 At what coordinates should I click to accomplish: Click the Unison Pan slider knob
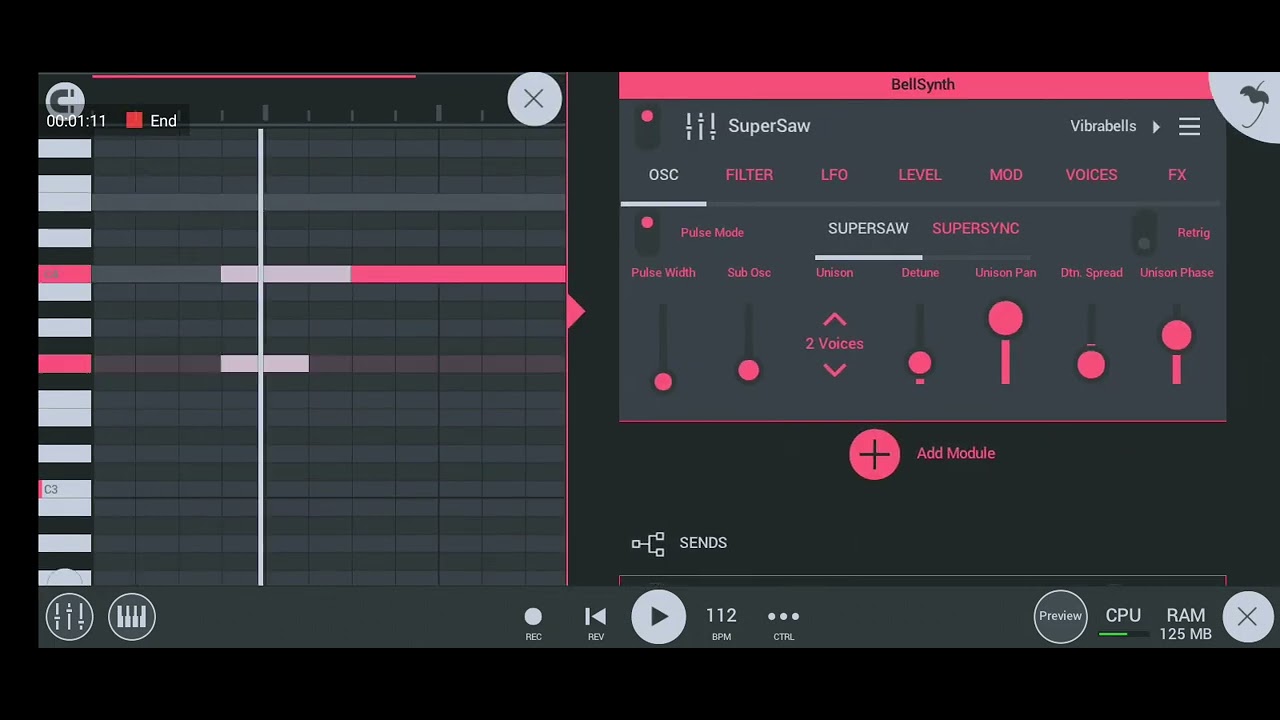tap(1006, 319)
